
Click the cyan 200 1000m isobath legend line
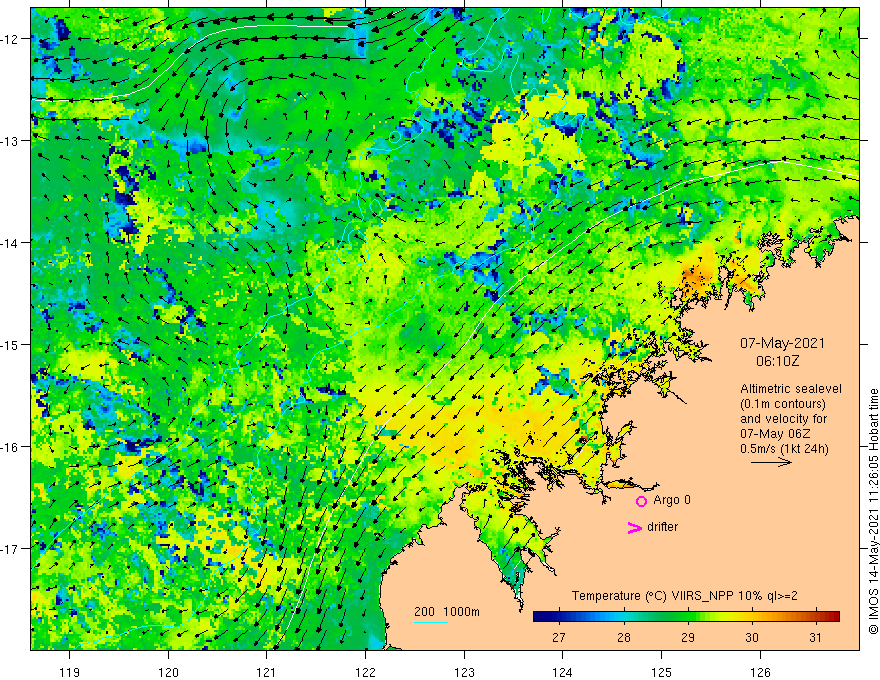tap(431, 623)
